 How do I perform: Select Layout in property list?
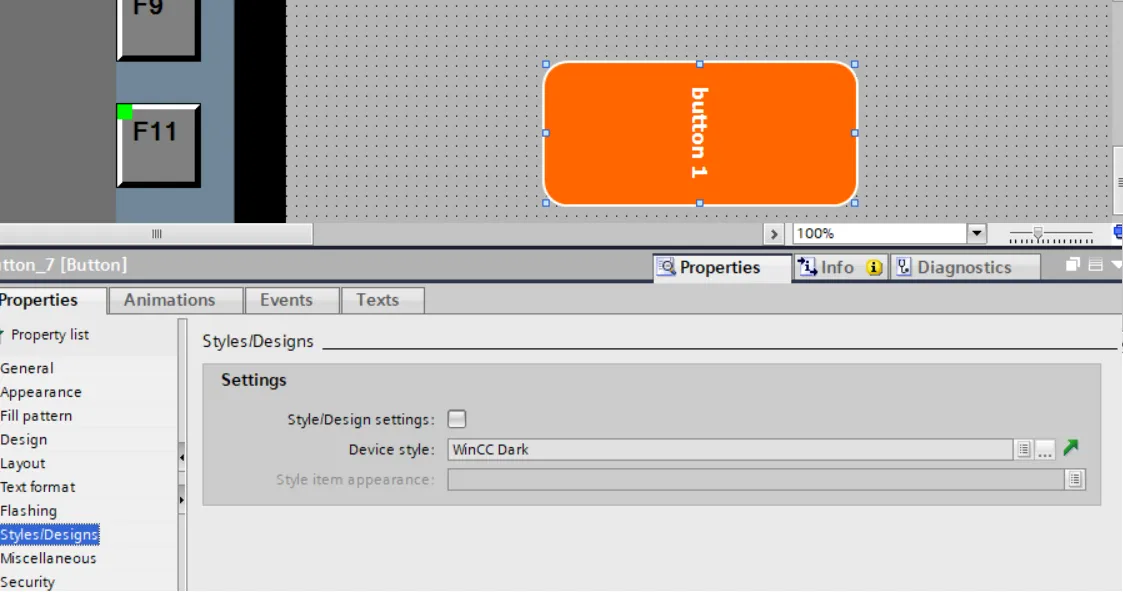(23, 463)
